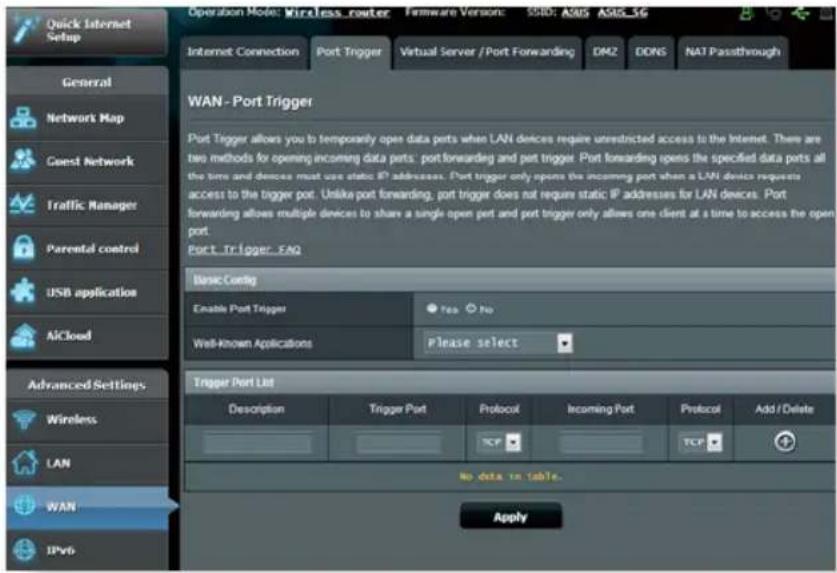Open the Incoming Port protocol TCP dropdown
The image size is (837, 573).
pyautogui.click(x=701, y=442)
